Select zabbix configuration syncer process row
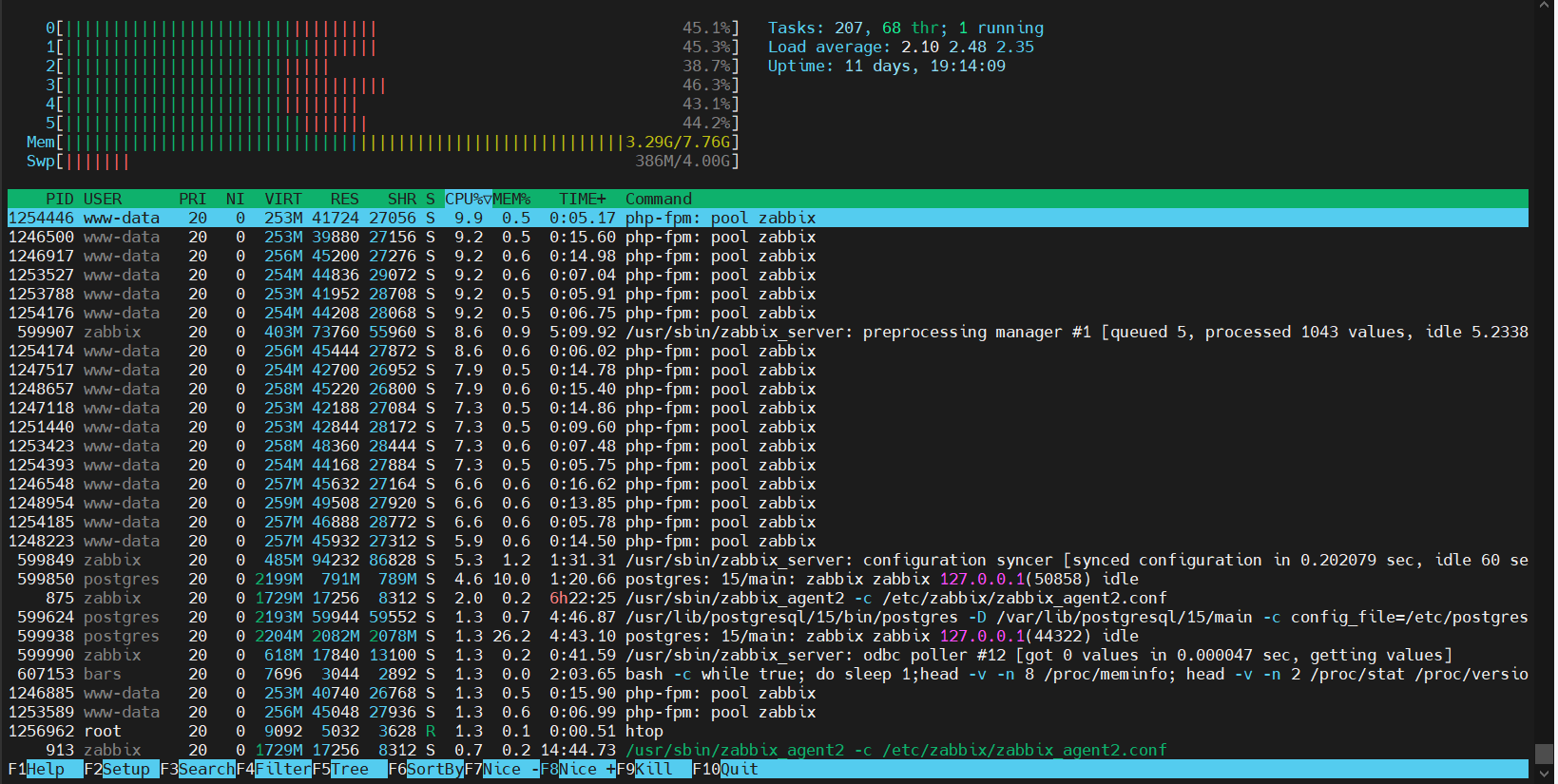This screenshot has width=1558, height=784. click(768, 560)
